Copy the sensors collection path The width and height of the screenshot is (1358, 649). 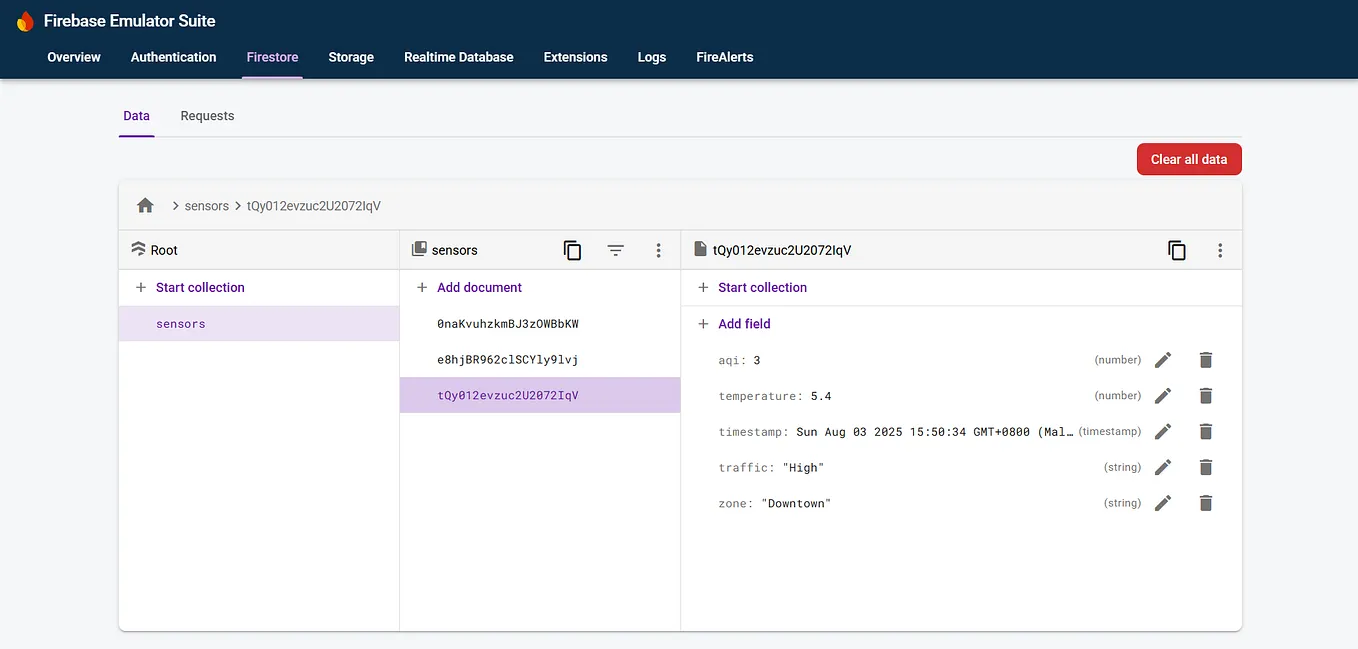point(572,250)
